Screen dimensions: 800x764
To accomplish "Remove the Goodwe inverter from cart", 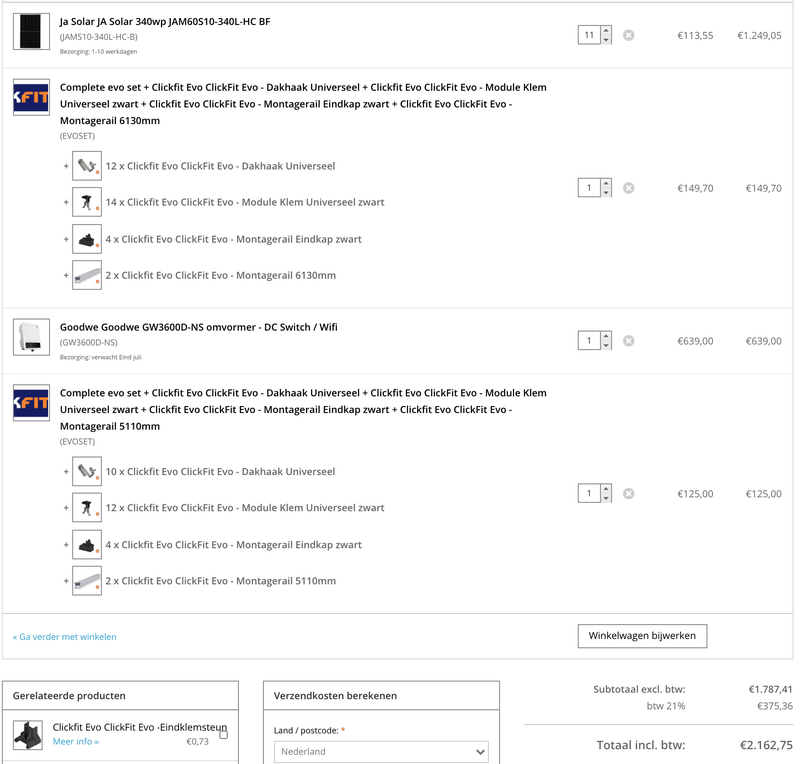I will 628,340.
